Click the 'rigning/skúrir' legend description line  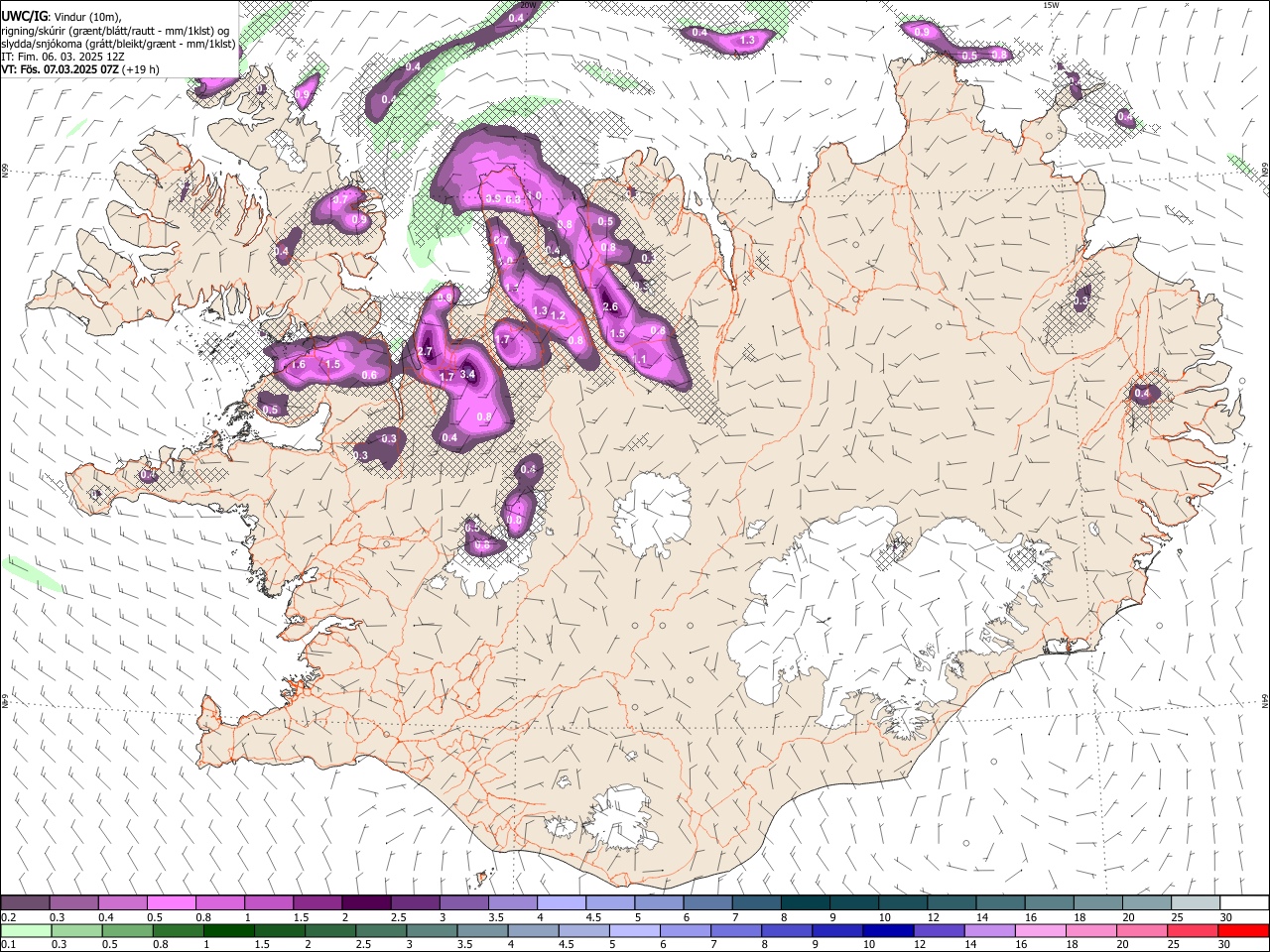point(117,31)
